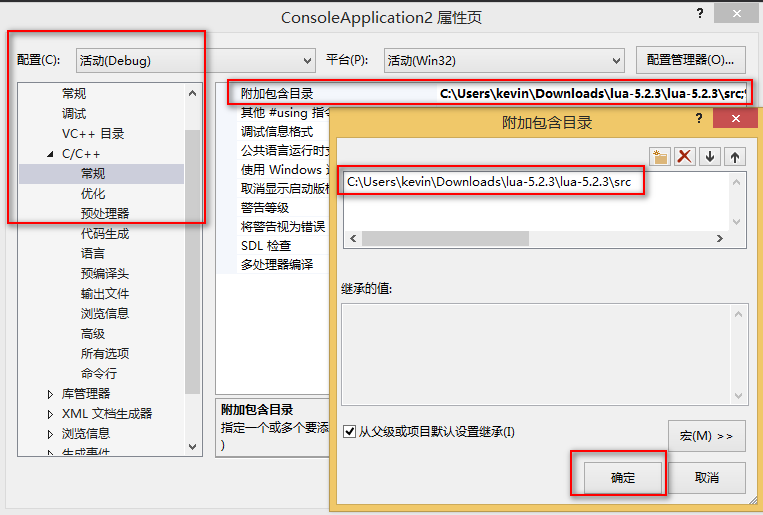
Task: Expand the XML 文档生成器 node
Action: click(50, 414)
